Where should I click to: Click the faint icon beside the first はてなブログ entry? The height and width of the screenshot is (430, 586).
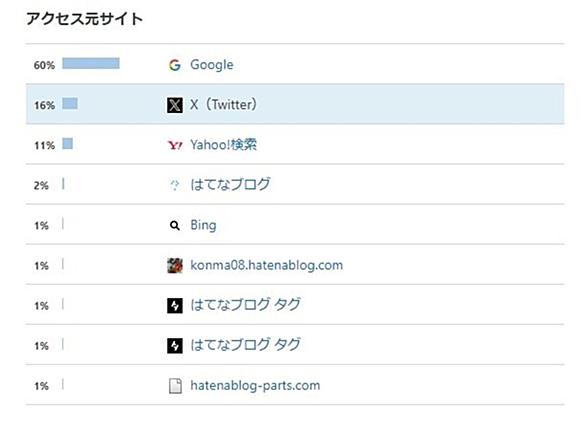pos(175,185)
